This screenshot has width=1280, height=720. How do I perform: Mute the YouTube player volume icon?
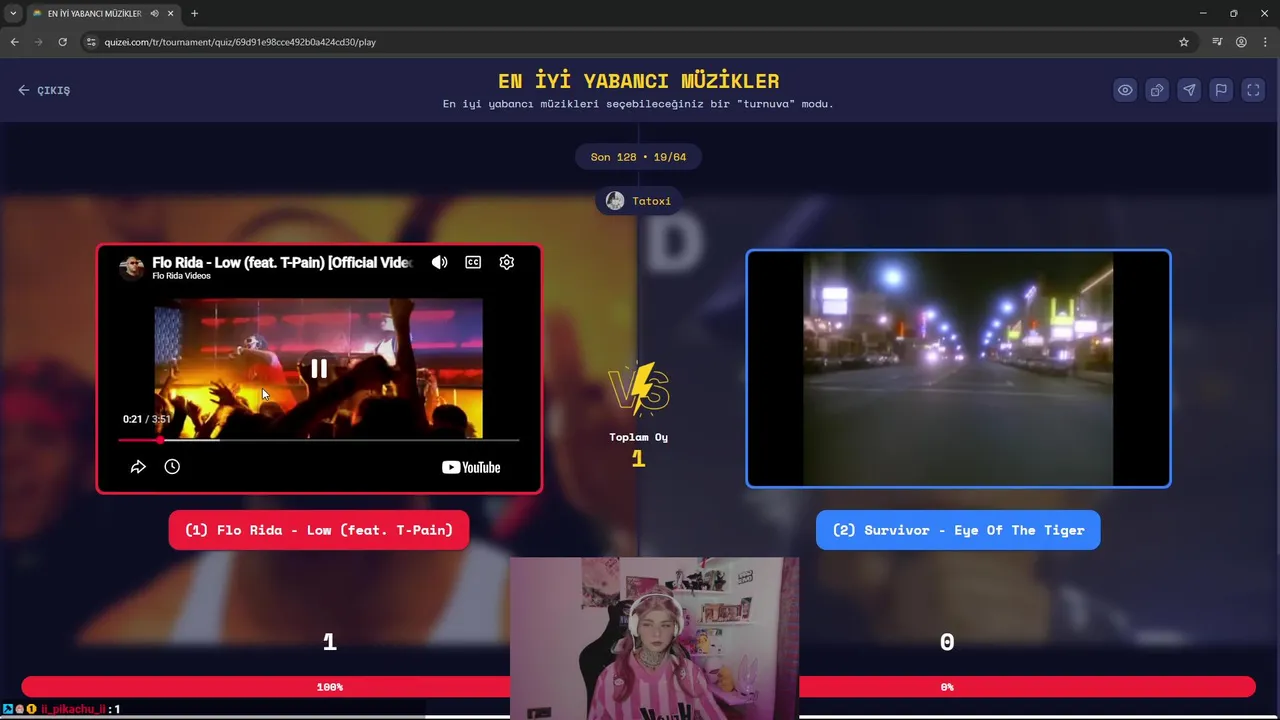pyautogui.click(x=439, y=262)
